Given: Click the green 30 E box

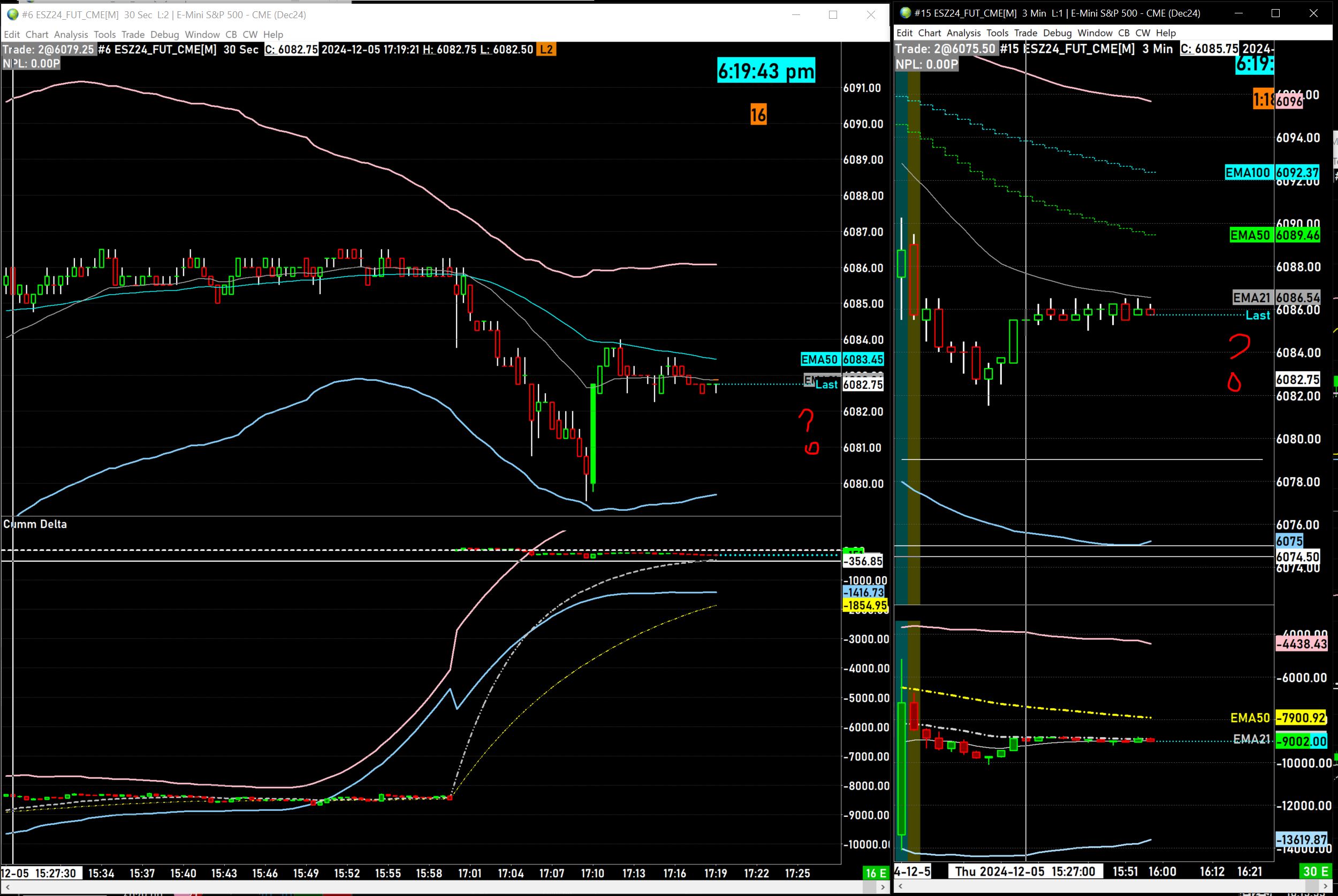Looking at the screenshot, I should pyautogui.click(x=1315, y=871).
